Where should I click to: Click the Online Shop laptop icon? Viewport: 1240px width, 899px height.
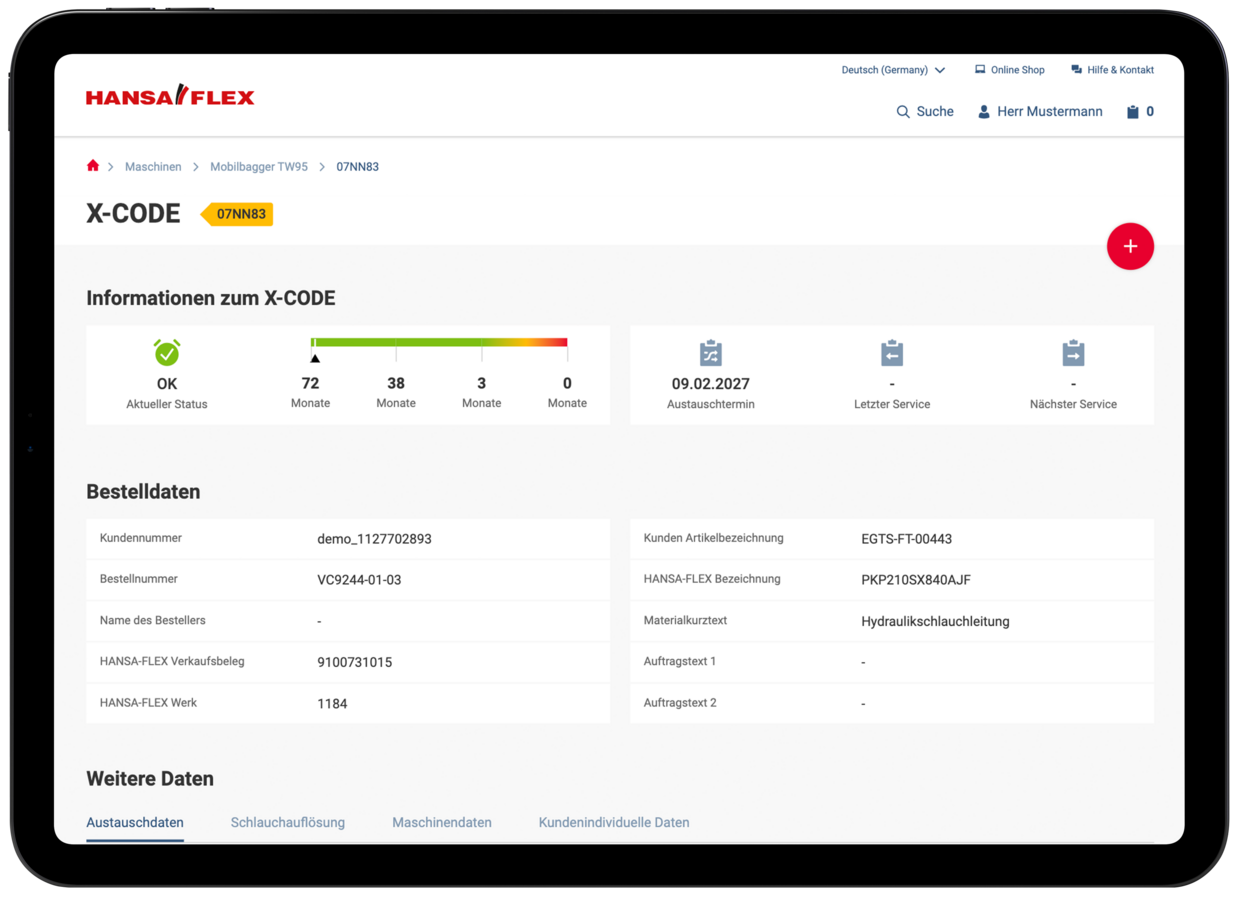[x=980, y=70]
